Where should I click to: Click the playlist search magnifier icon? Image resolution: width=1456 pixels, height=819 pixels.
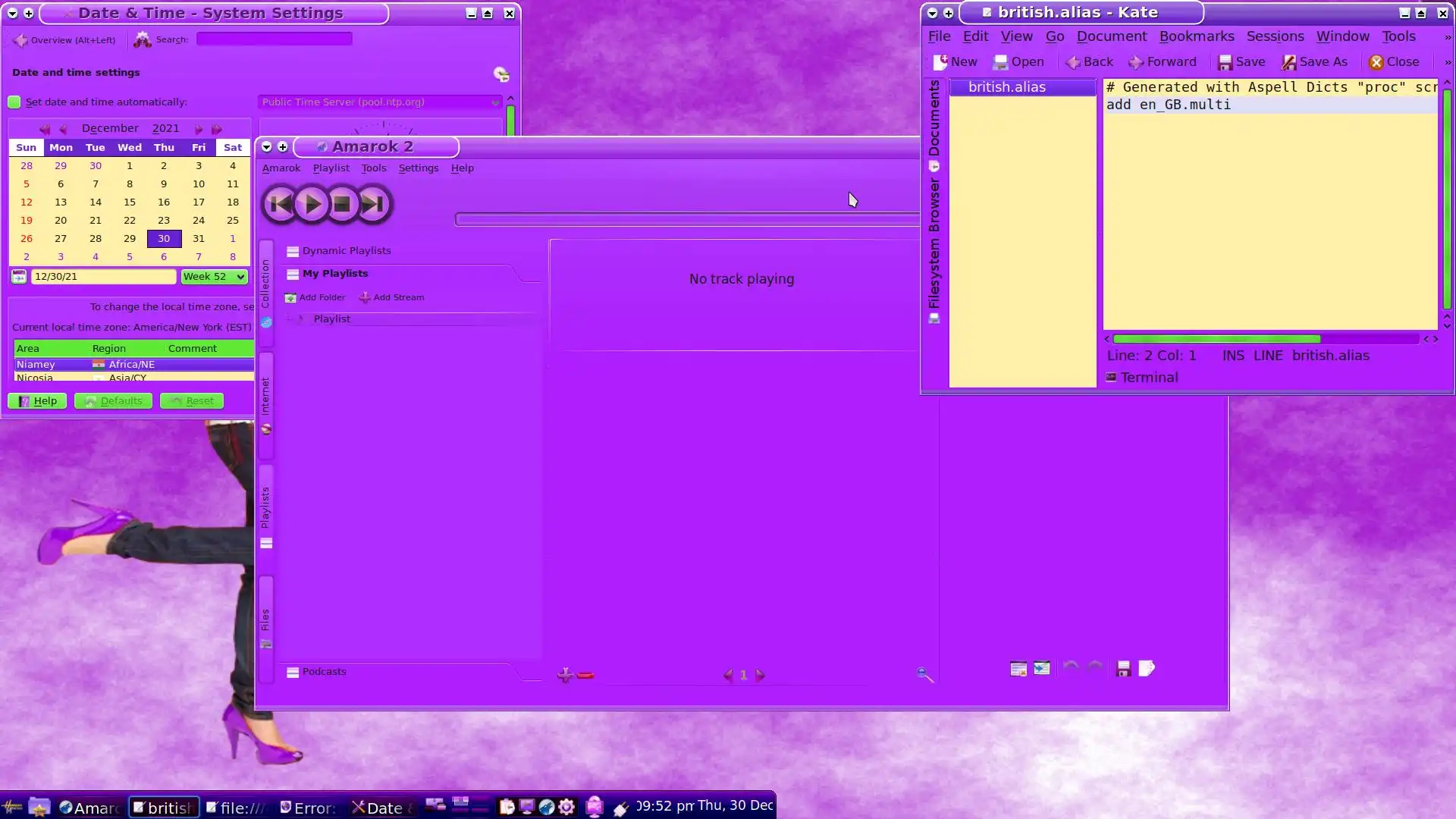[924, 674]
